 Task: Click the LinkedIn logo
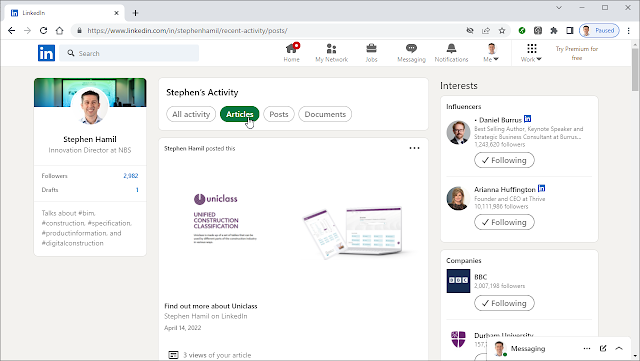pos(46,53)
